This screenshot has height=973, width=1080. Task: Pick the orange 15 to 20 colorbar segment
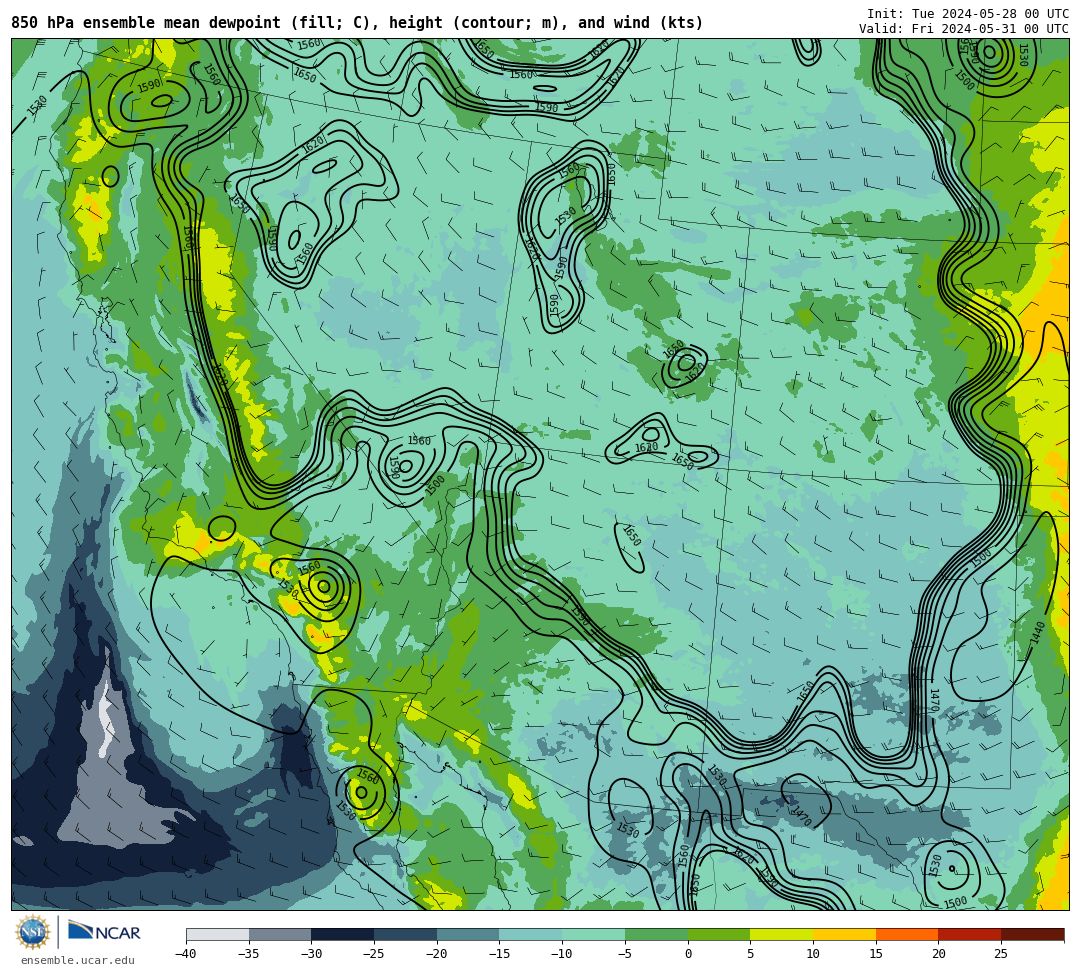pos(907,934)
